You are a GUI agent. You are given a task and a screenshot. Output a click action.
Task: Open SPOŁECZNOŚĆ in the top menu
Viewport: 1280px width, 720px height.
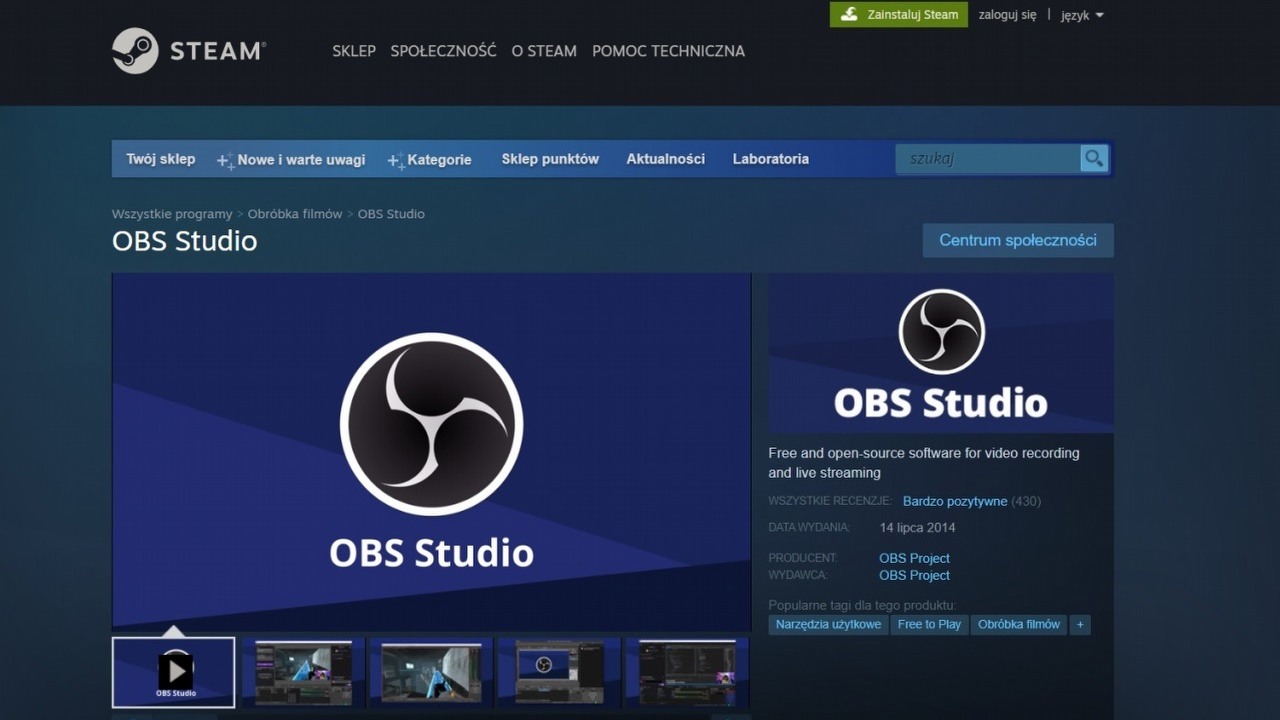443,51
